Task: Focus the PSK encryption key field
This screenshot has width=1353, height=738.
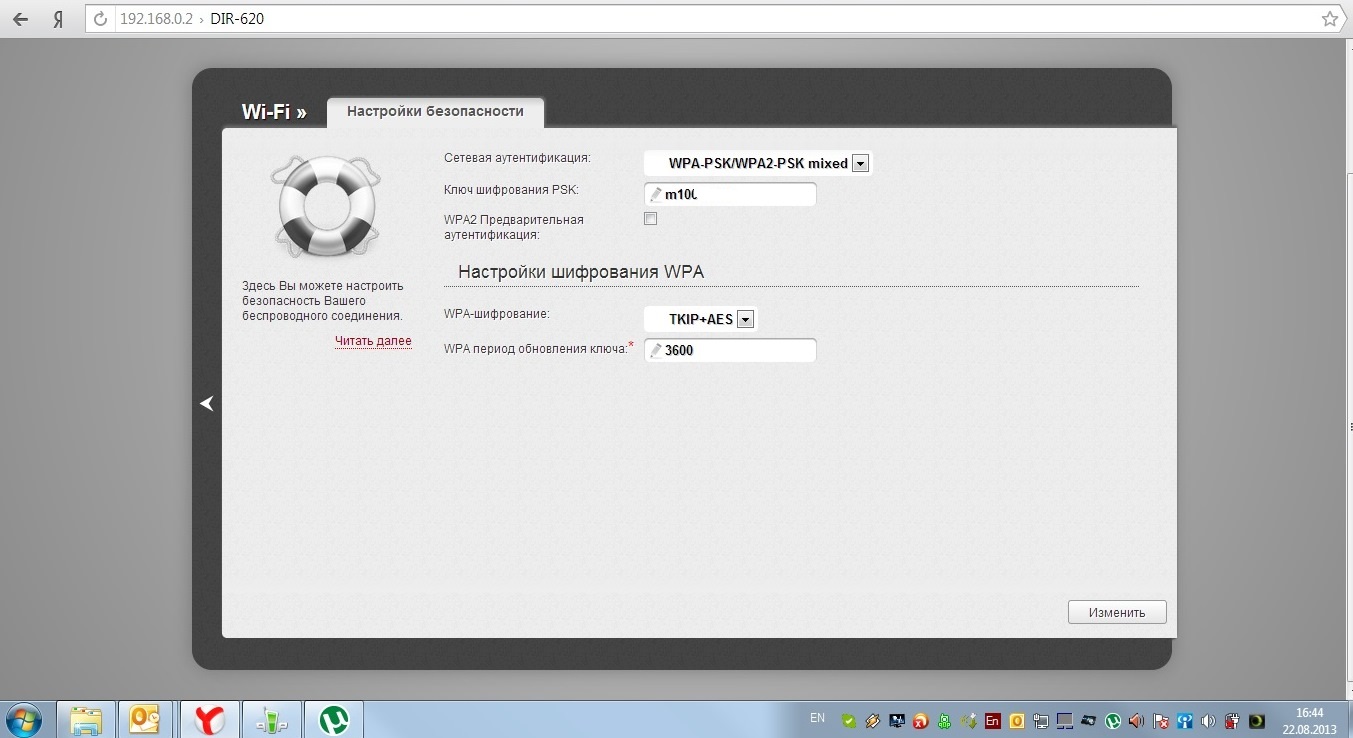Action: pos(730,194)
